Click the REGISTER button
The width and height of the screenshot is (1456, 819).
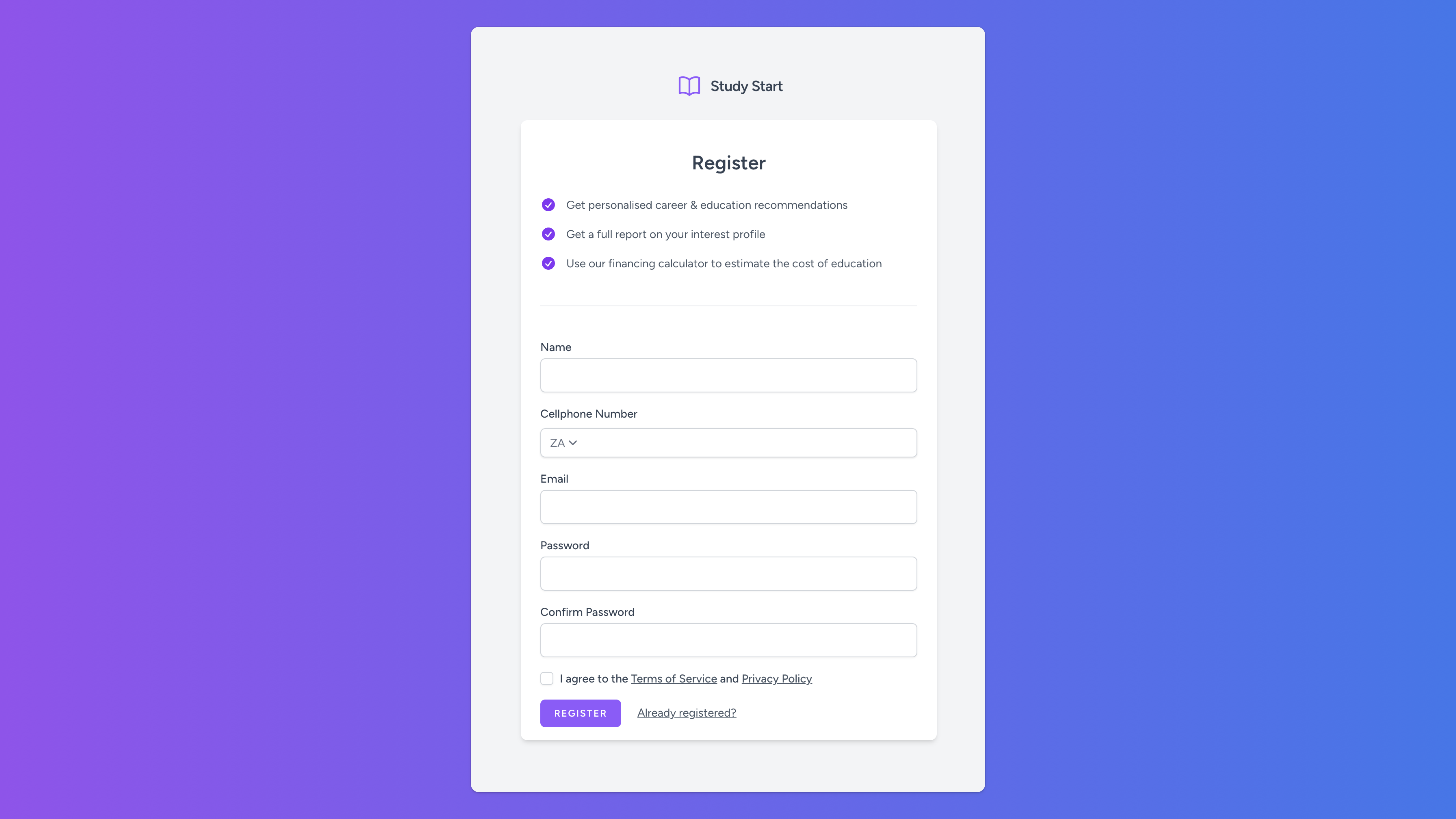[580, 713]
